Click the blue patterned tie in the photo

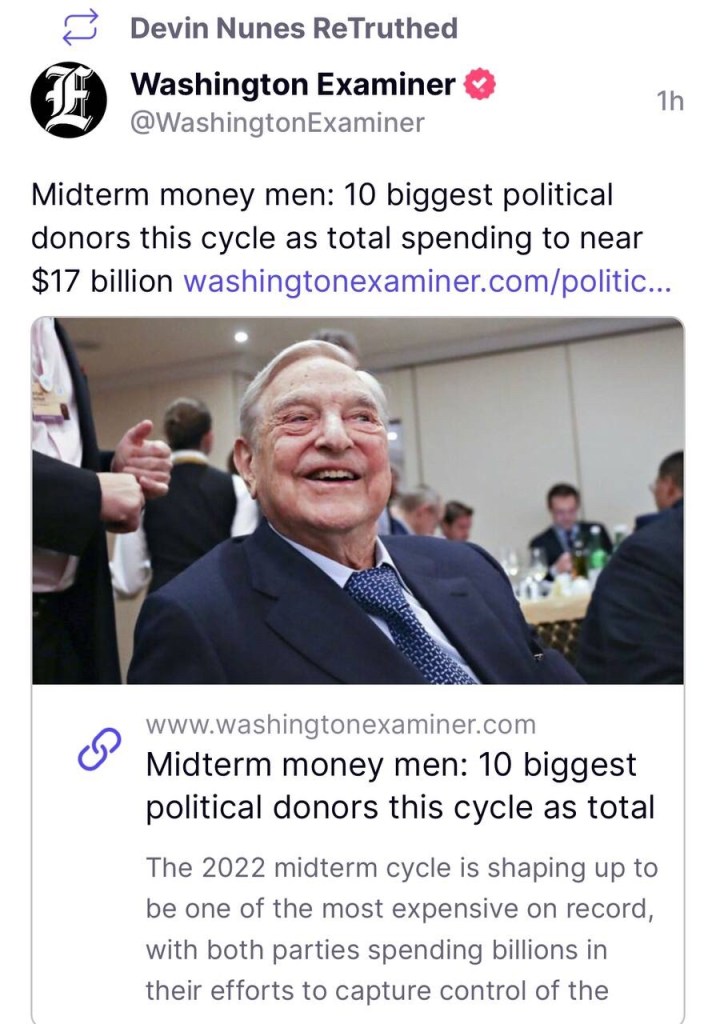(412, 620)
